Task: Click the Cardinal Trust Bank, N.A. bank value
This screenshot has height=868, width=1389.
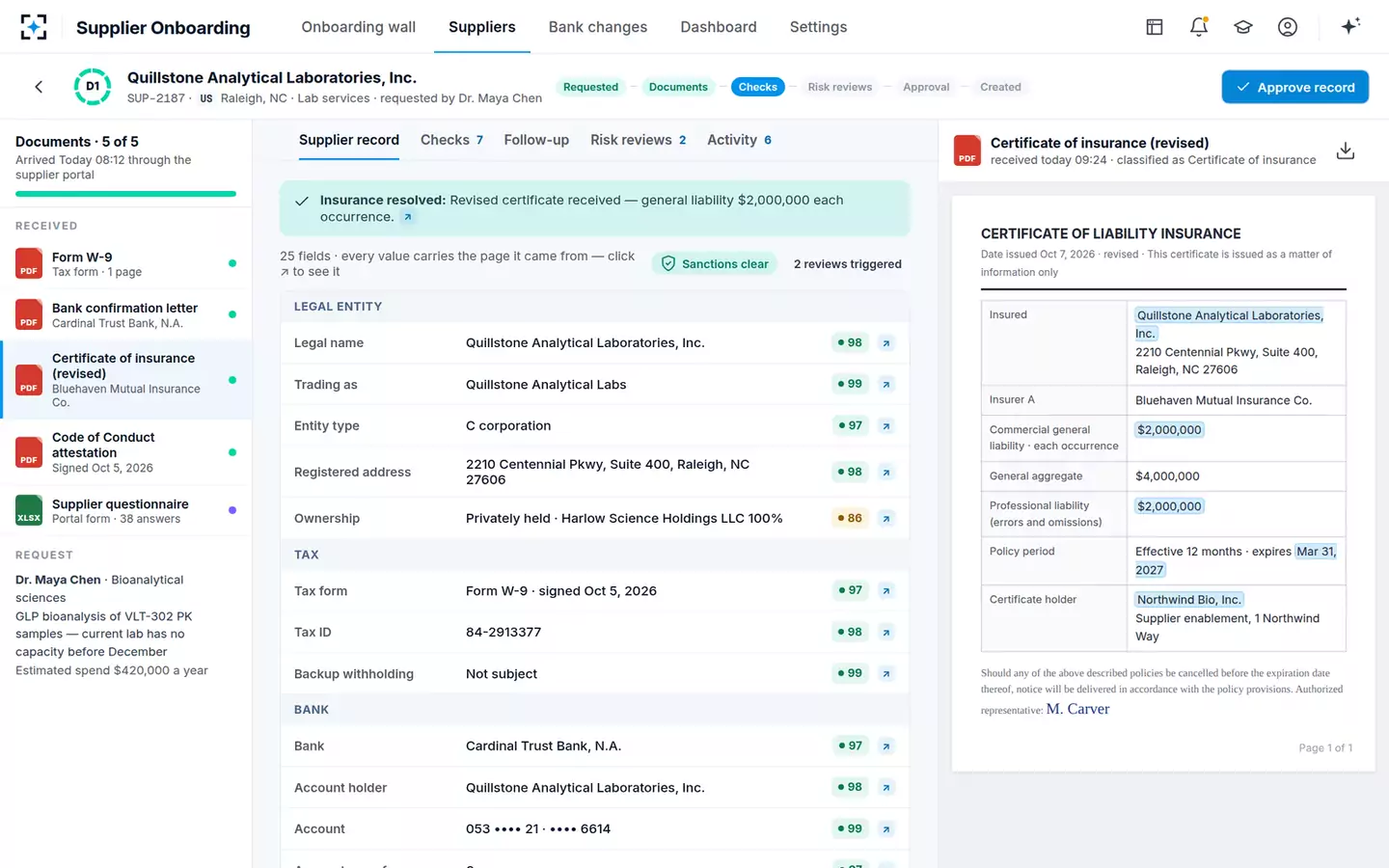Action: pos(543,746)
